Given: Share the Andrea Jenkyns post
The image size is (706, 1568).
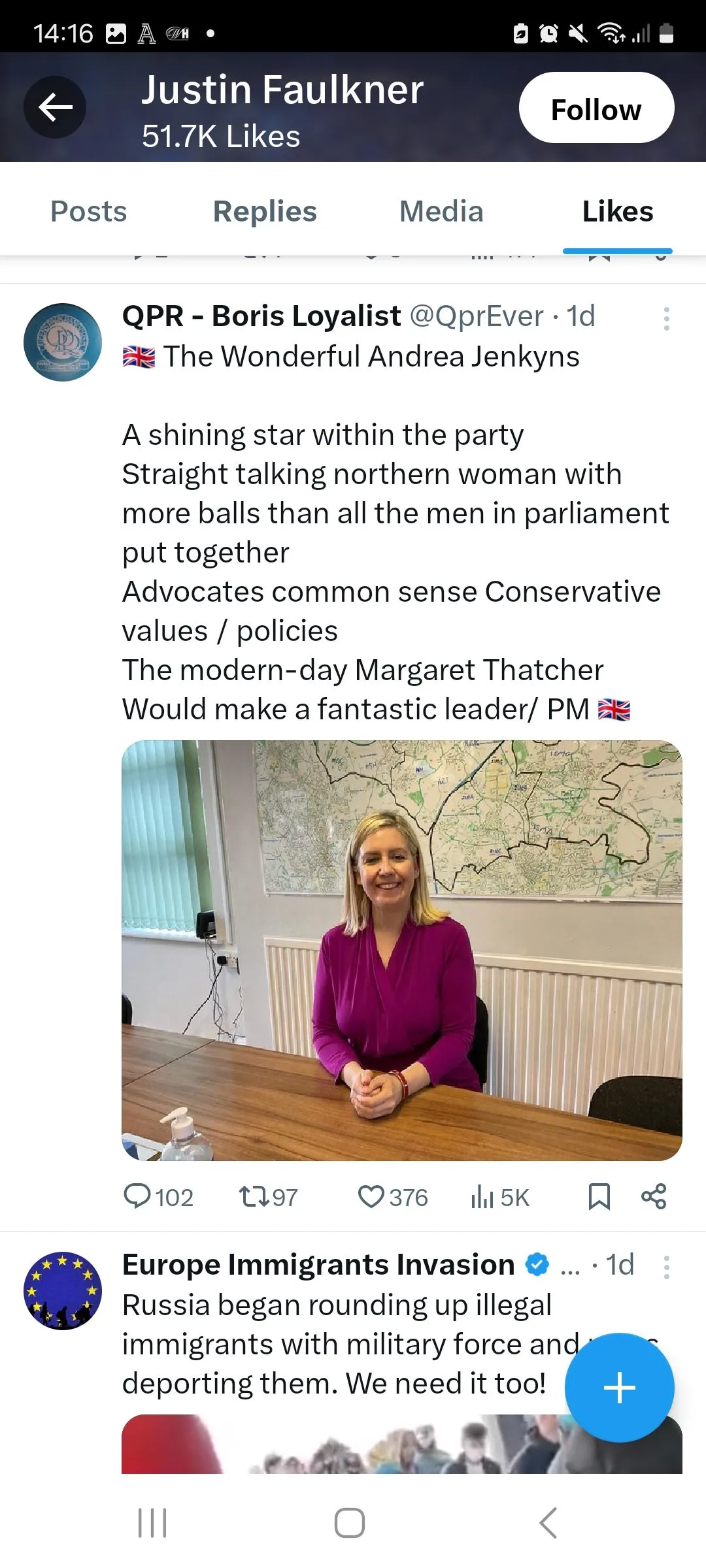Looking at the screenshot, I should (x=654, y=1196).
